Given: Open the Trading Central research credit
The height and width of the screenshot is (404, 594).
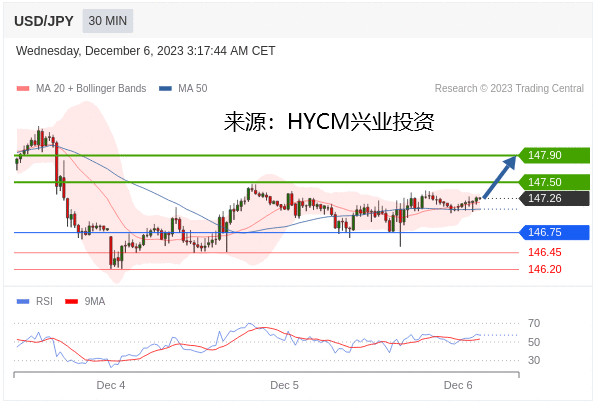Looking at the screenshot, I should tap(509, 88).
